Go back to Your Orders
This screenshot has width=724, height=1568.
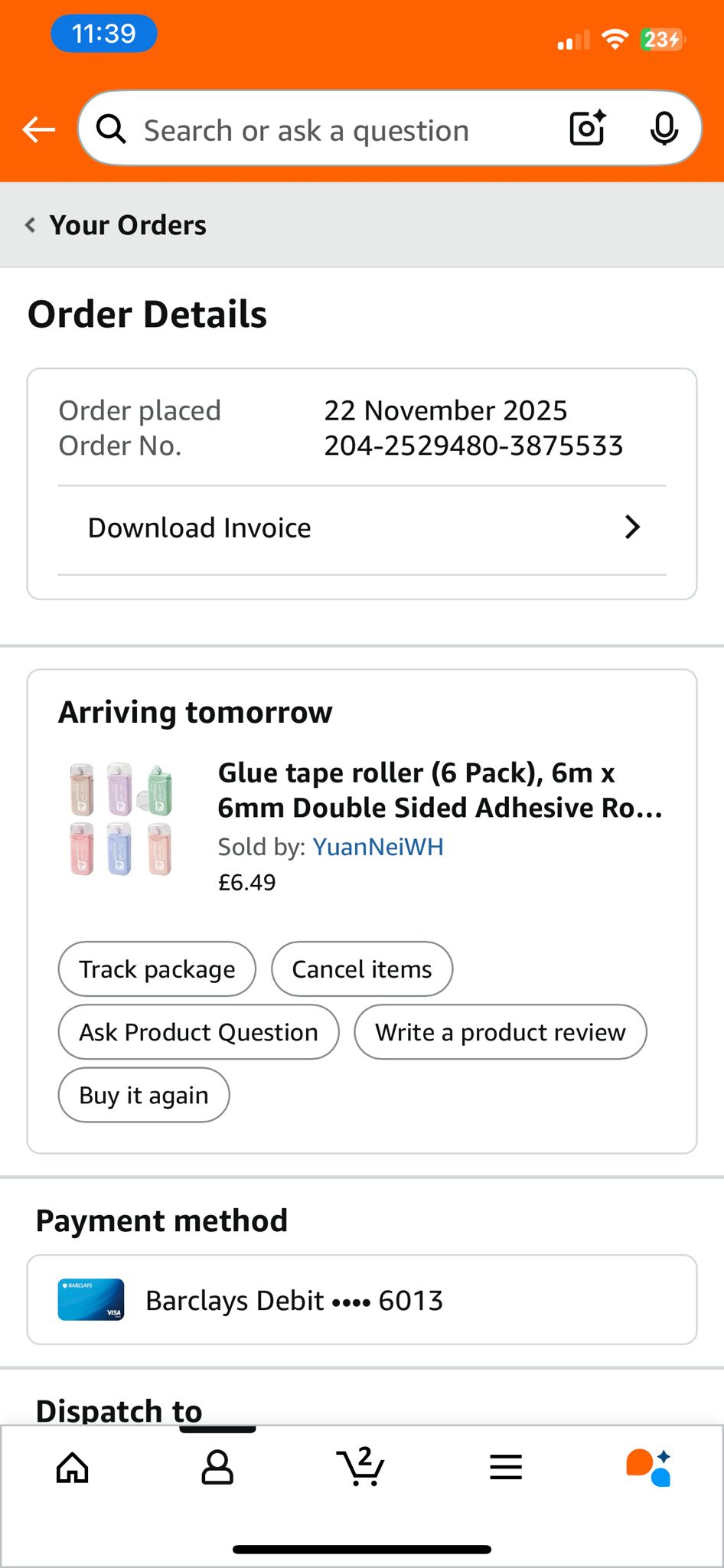[117, 225]
